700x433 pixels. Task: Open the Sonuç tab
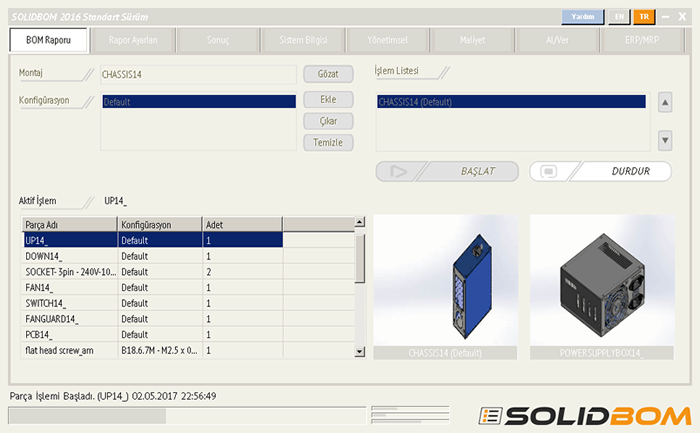click(x=218, y=40)
